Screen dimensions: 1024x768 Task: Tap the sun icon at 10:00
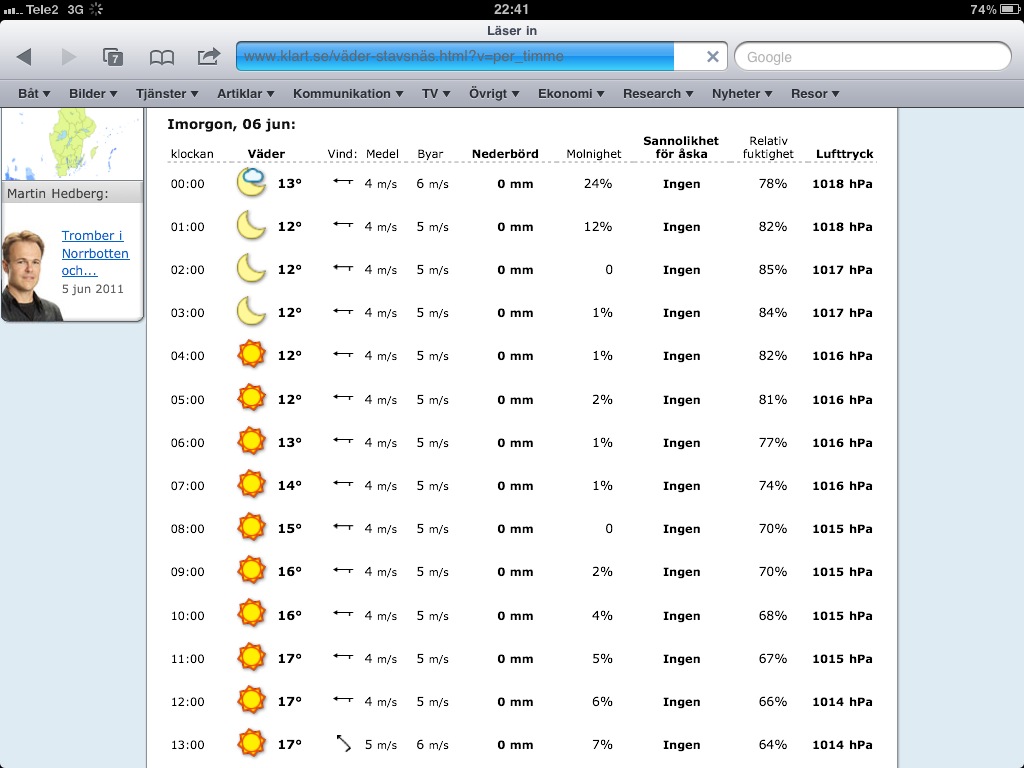tap(251, 614)
